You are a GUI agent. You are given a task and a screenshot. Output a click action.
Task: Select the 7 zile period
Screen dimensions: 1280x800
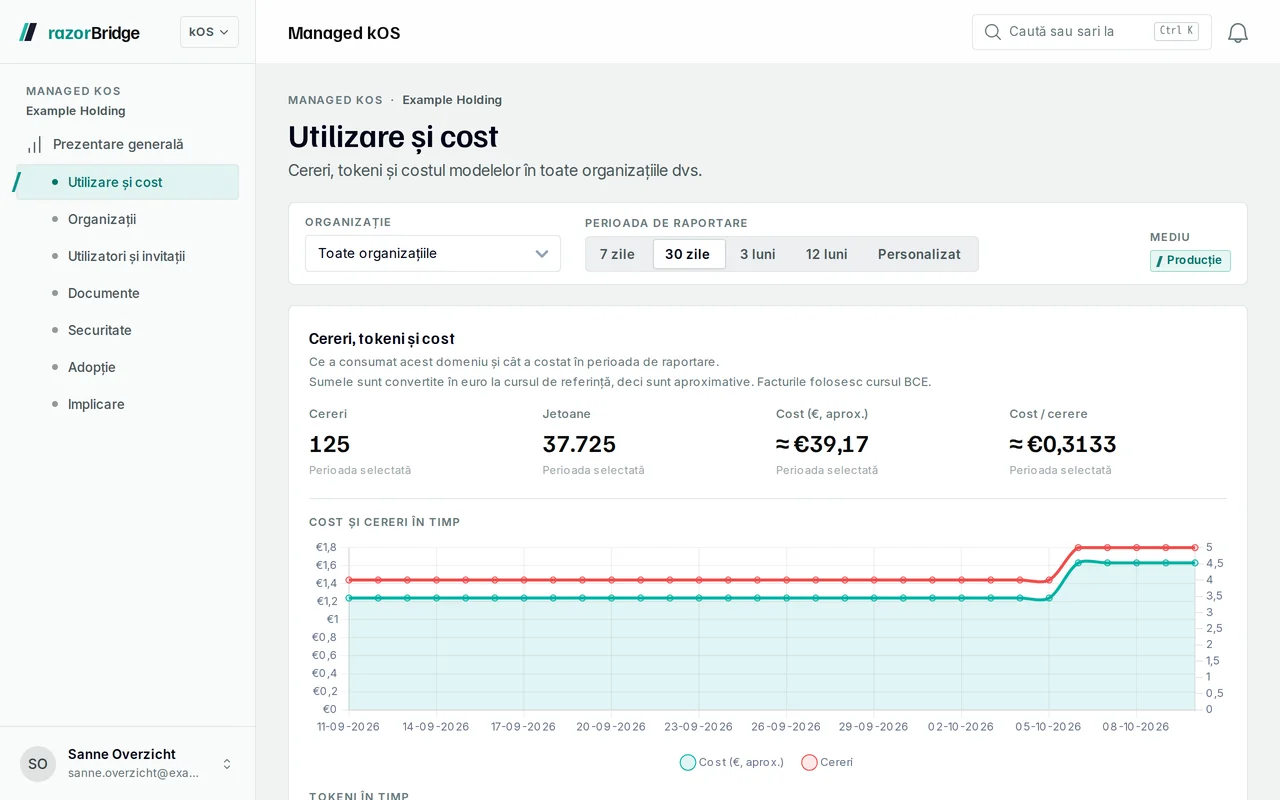click(x=617, y=254)
